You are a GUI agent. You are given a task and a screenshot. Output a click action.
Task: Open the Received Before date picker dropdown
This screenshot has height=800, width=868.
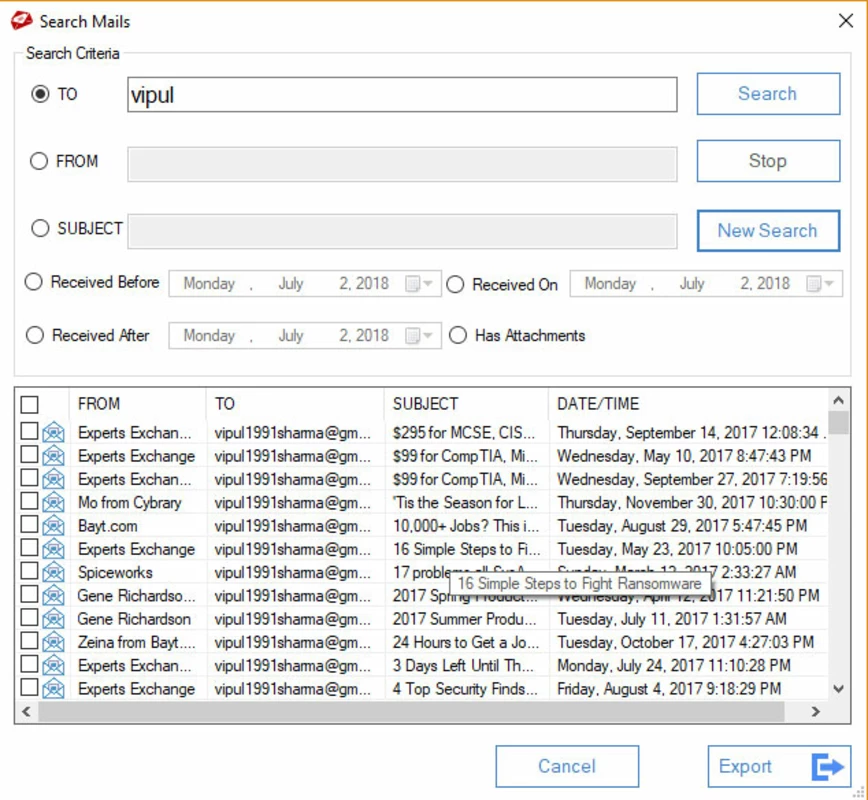coord(420,283)
